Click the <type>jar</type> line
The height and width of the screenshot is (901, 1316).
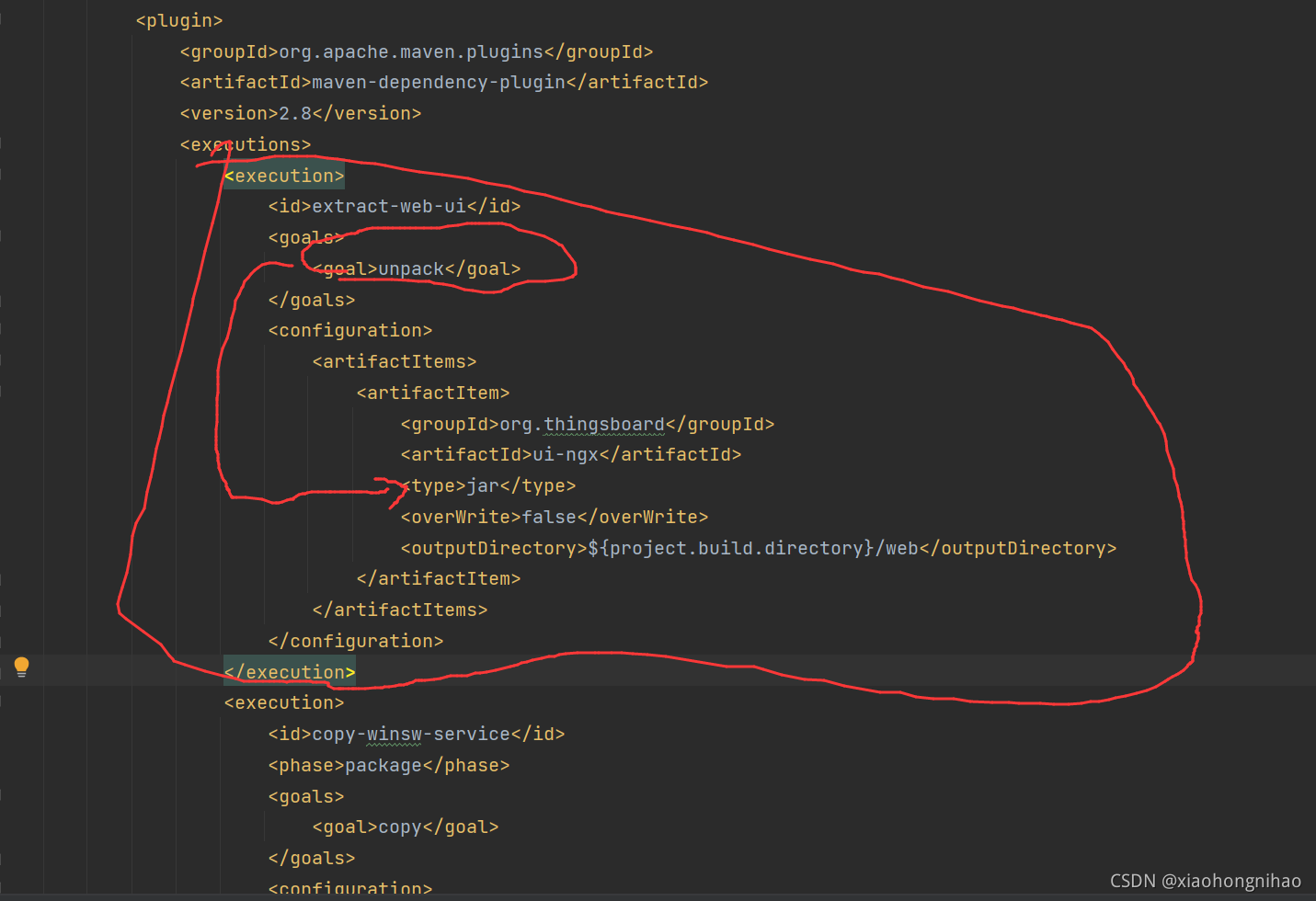click(488, 485)
